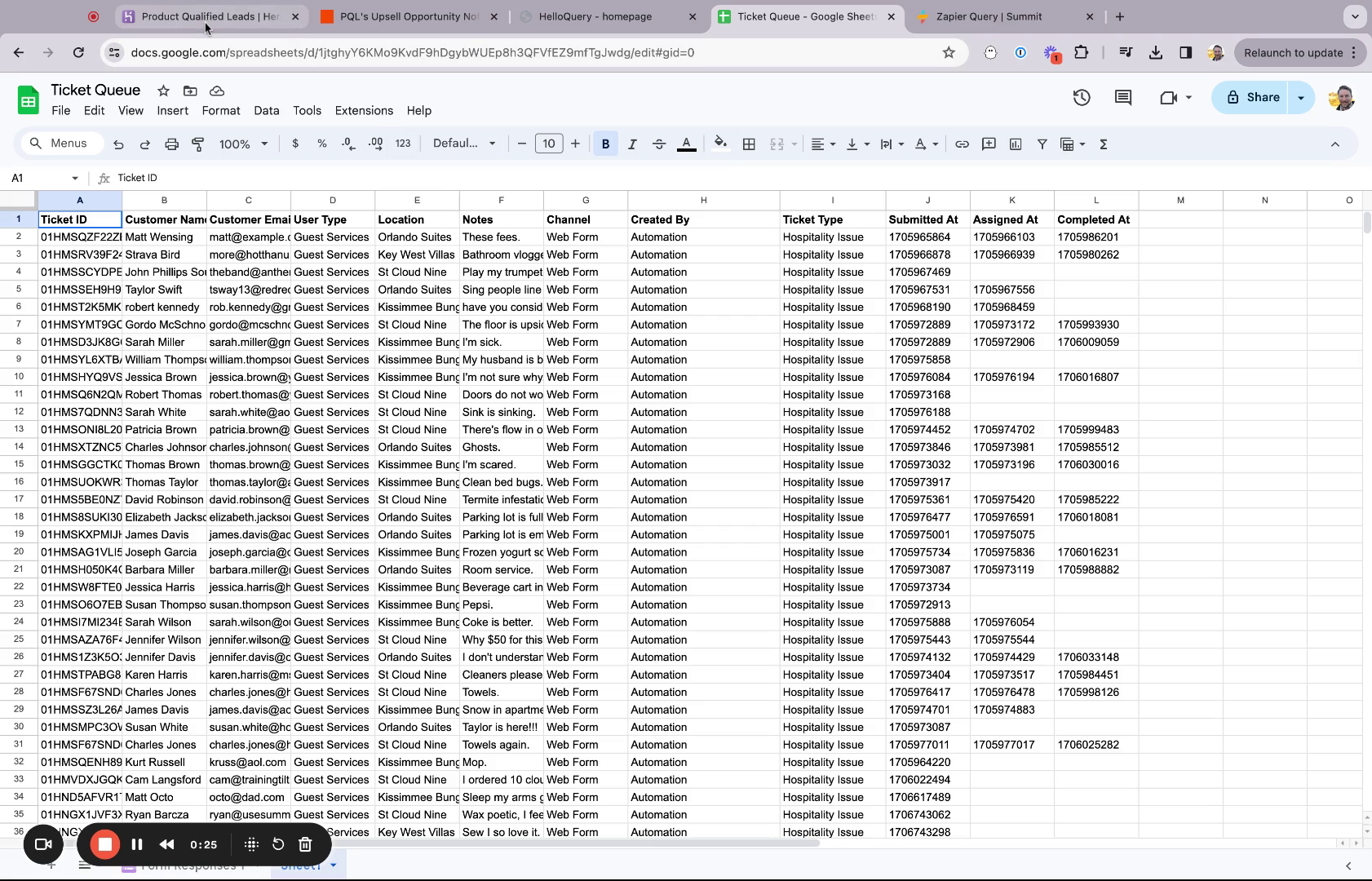
Task: Print the spreadsheet with printer icon
Action: coord(171,144)
